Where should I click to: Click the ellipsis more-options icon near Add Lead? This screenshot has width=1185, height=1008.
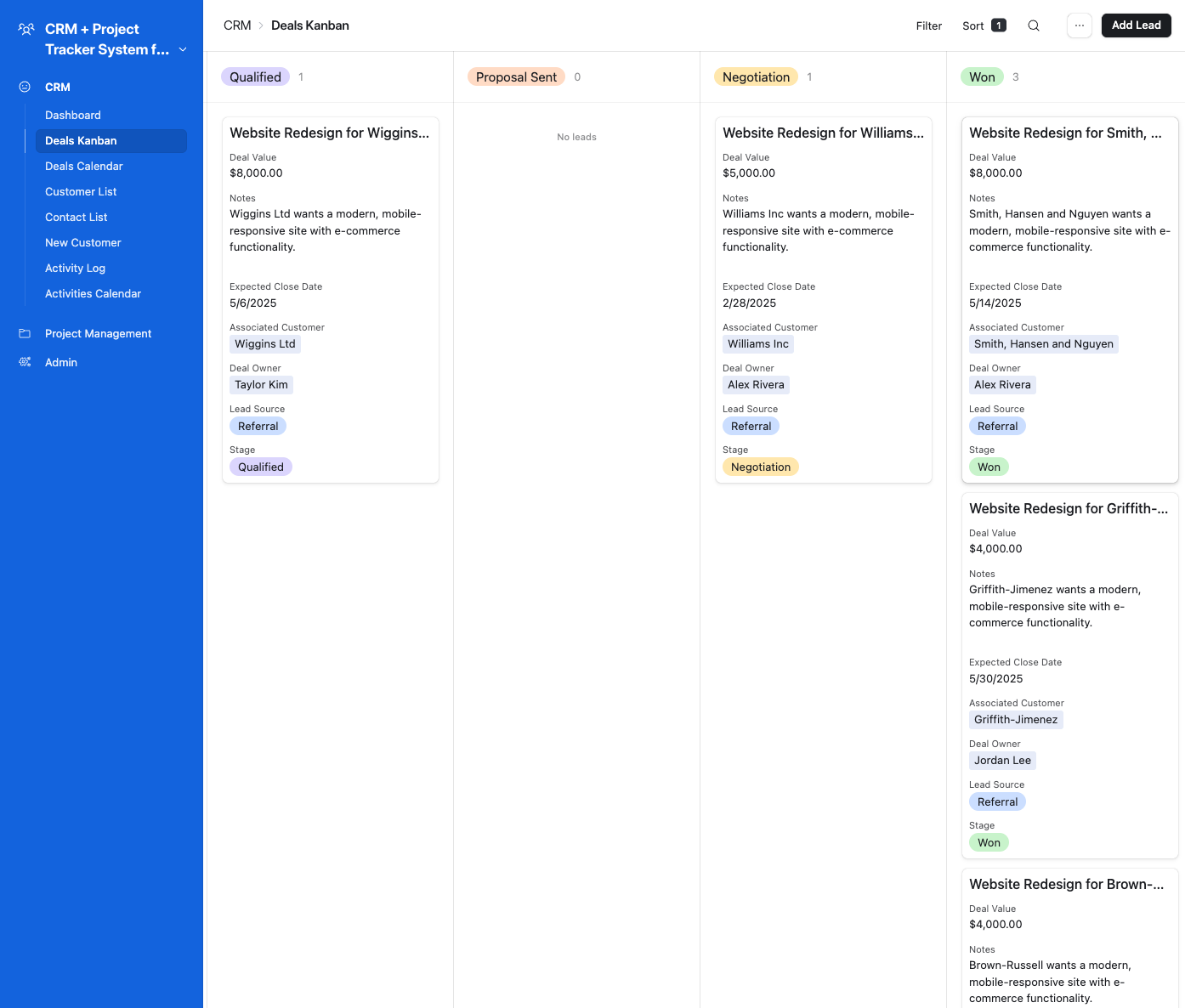point(1079,25)
